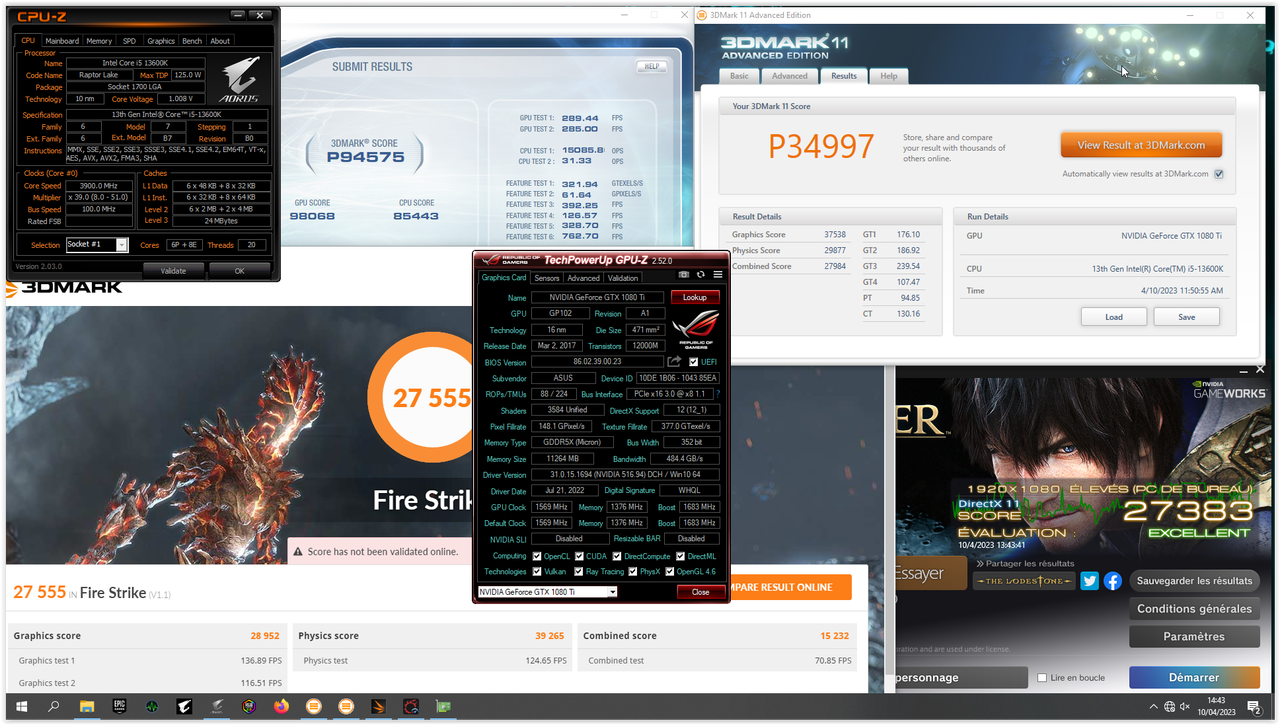
Task: Open the CPU-Z Bench tab
Action: click(x=192, y=41)
